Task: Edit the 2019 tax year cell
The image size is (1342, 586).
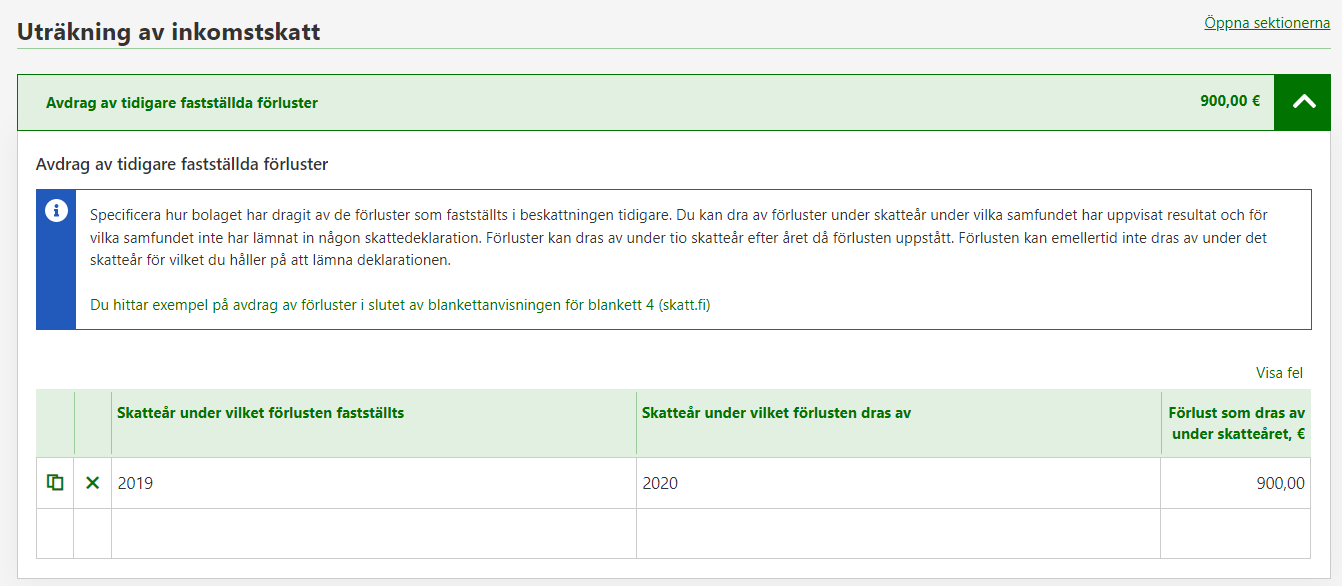Action: (373, 484)
